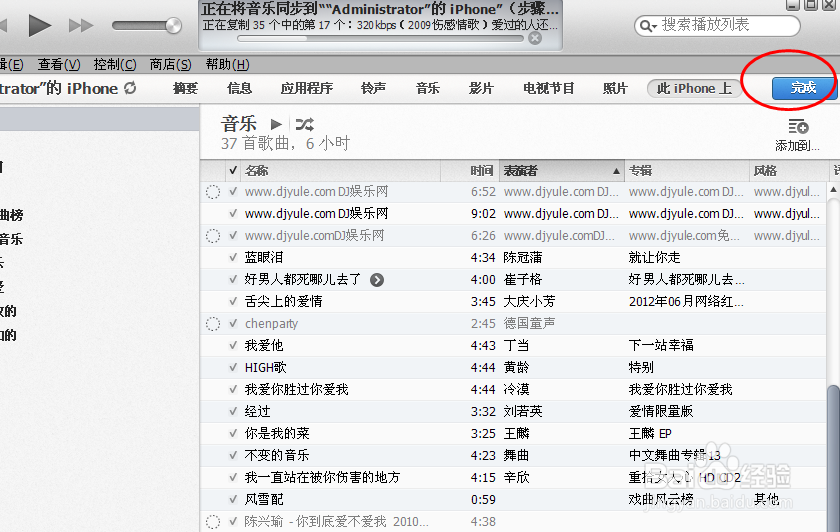Switch to the 信息 tab
840x532 pixels.
pos(239,88)
